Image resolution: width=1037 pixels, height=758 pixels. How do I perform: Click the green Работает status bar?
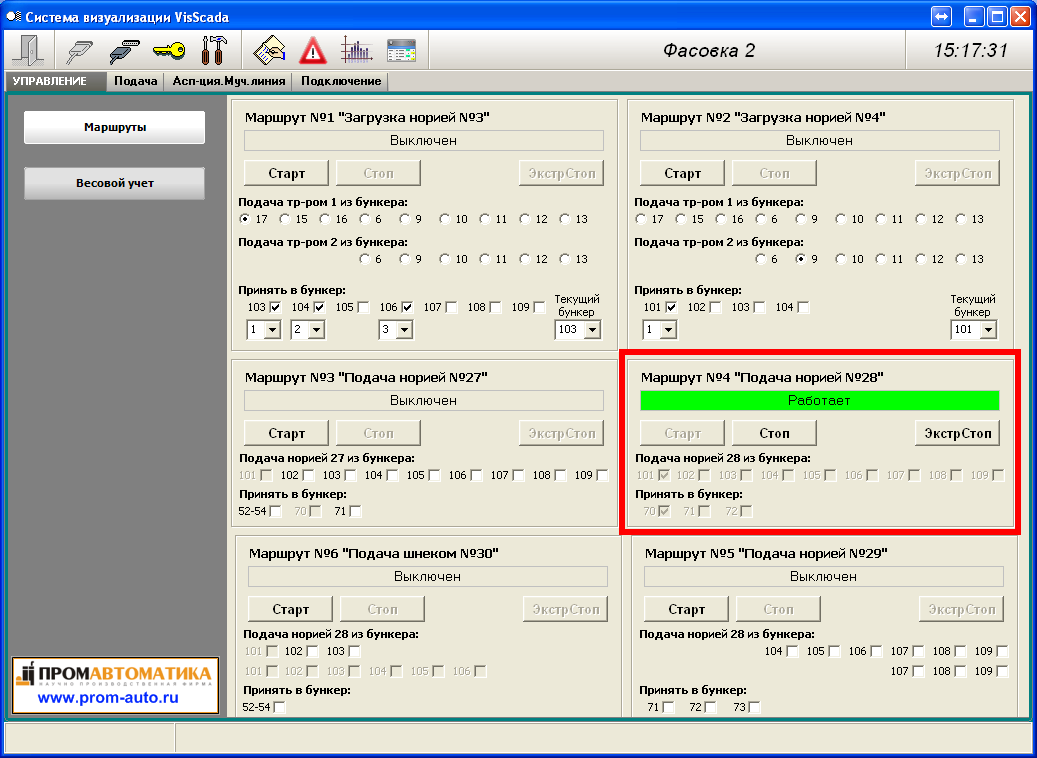[819, 400]
